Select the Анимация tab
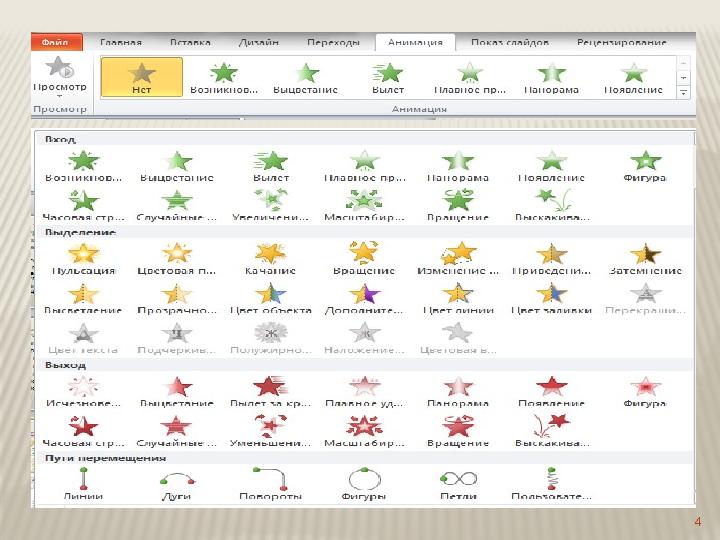Image resolution: width=720 pixels, height=540 pixels. click(415, 42)
